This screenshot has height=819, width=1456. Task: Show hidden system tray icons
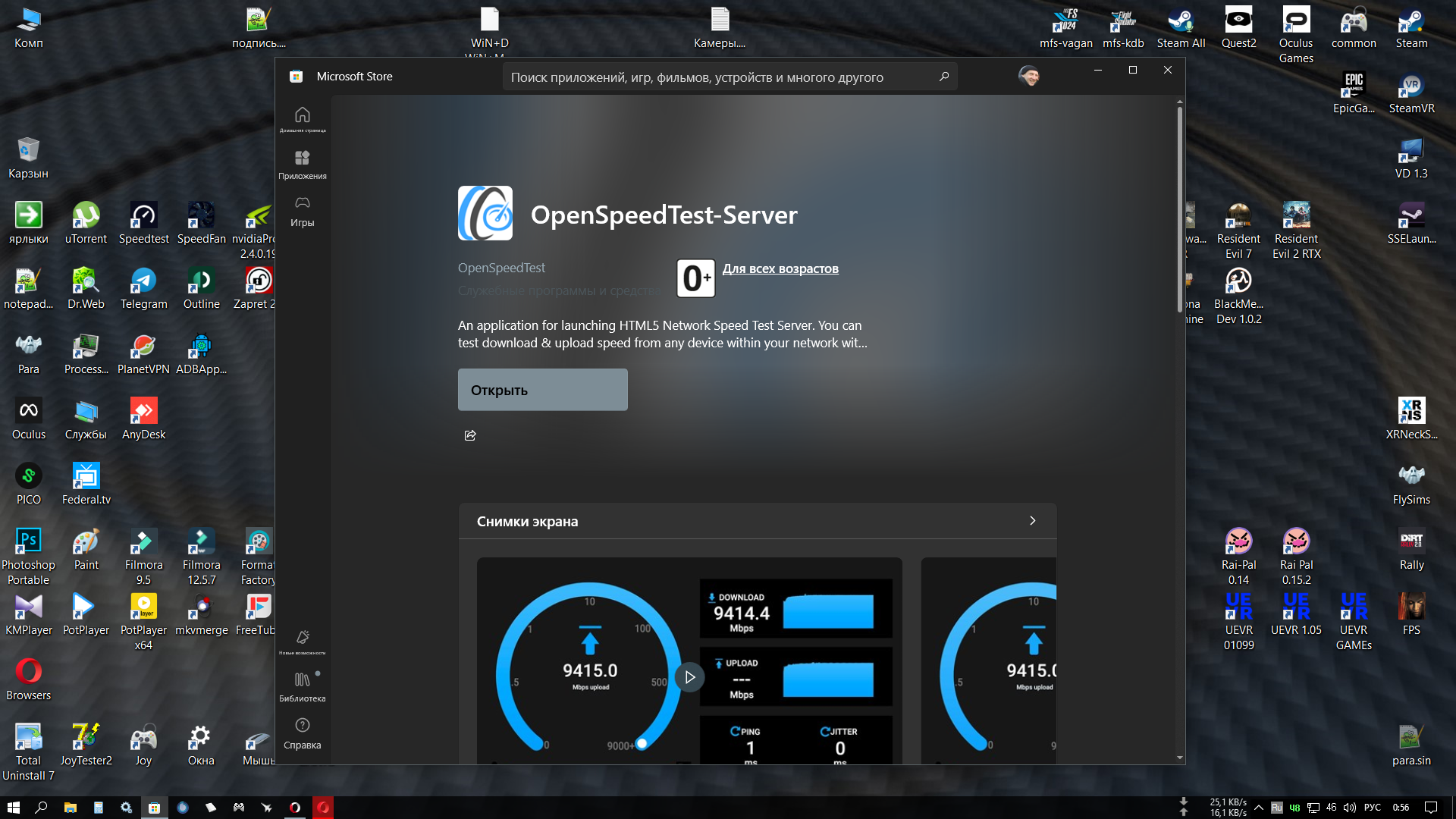click(x=1259, y=808)
